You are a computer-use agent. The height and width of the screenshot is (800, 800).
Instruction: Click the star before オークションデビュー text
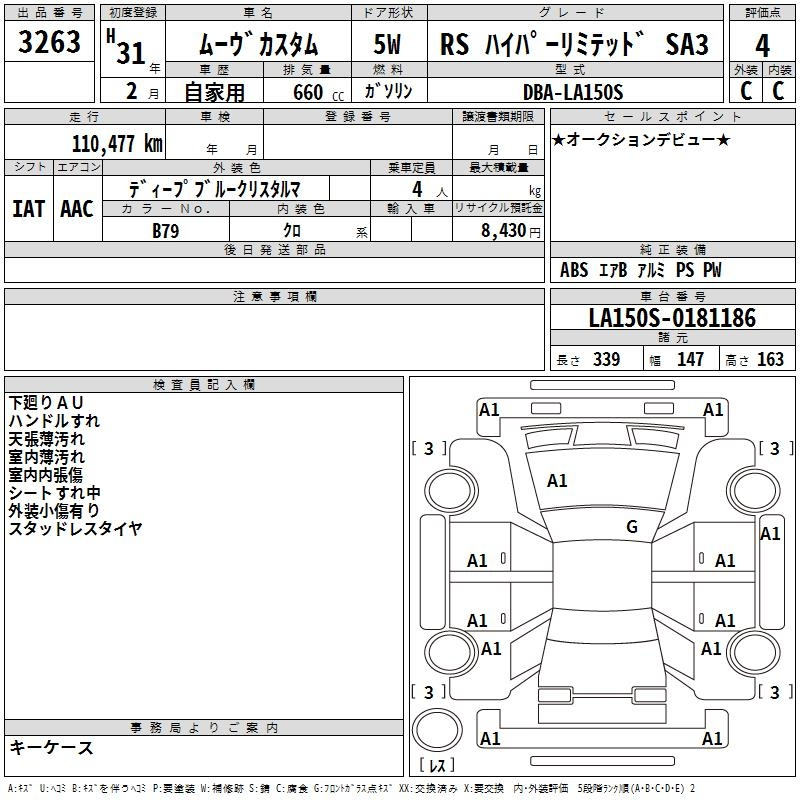tap(558, 139)
